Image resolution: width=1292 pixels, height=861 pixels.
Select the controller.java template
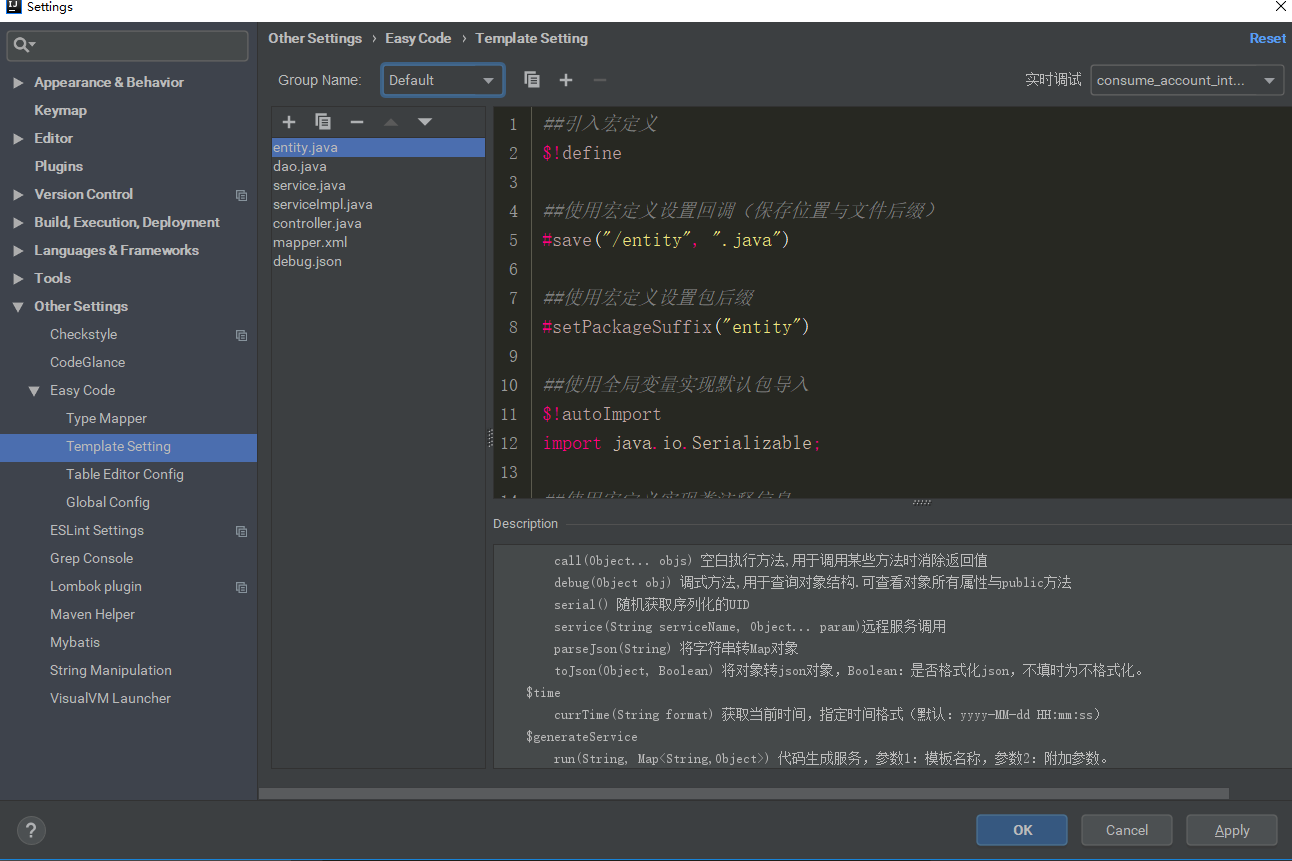pos(378,223)
